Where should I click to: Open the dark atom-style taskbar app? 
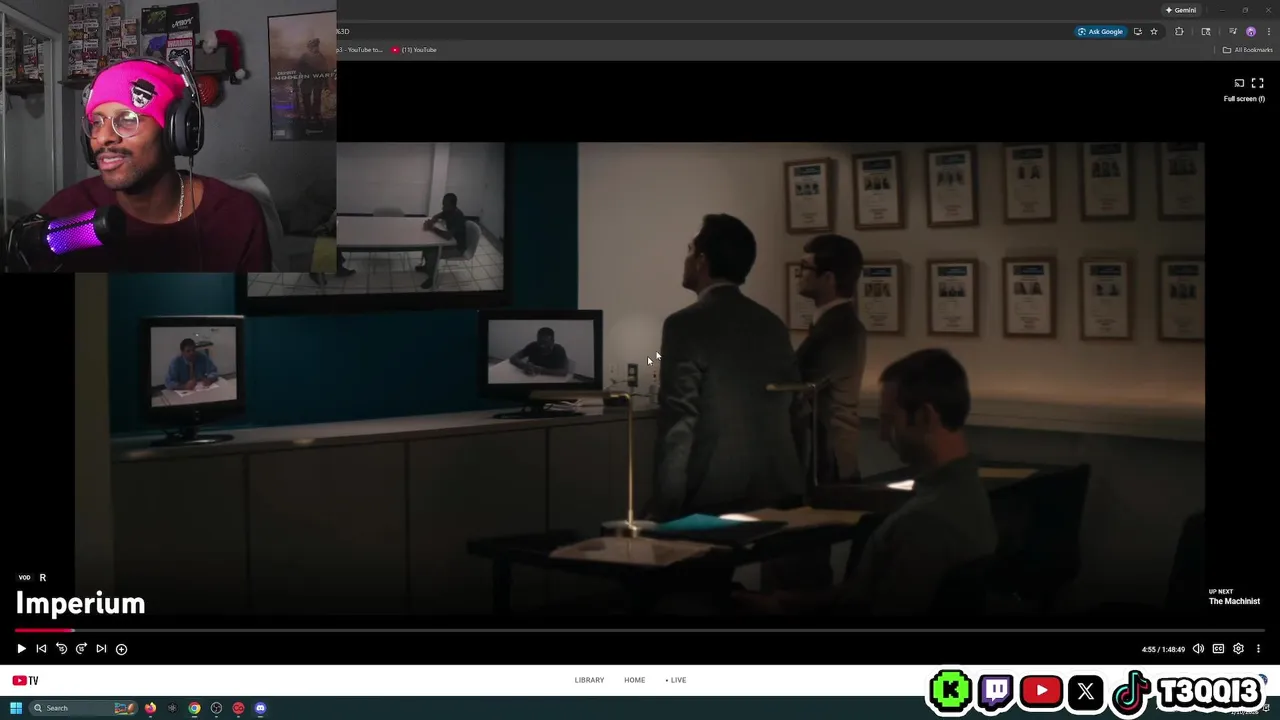pyautogui.click(x=172, y=708)
